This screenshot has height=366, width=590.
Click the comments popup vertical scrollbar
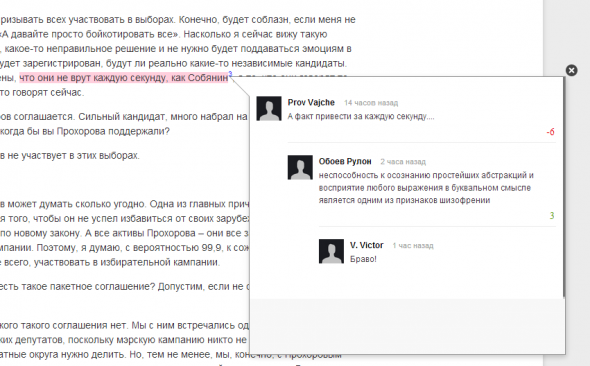coord(564,188)
